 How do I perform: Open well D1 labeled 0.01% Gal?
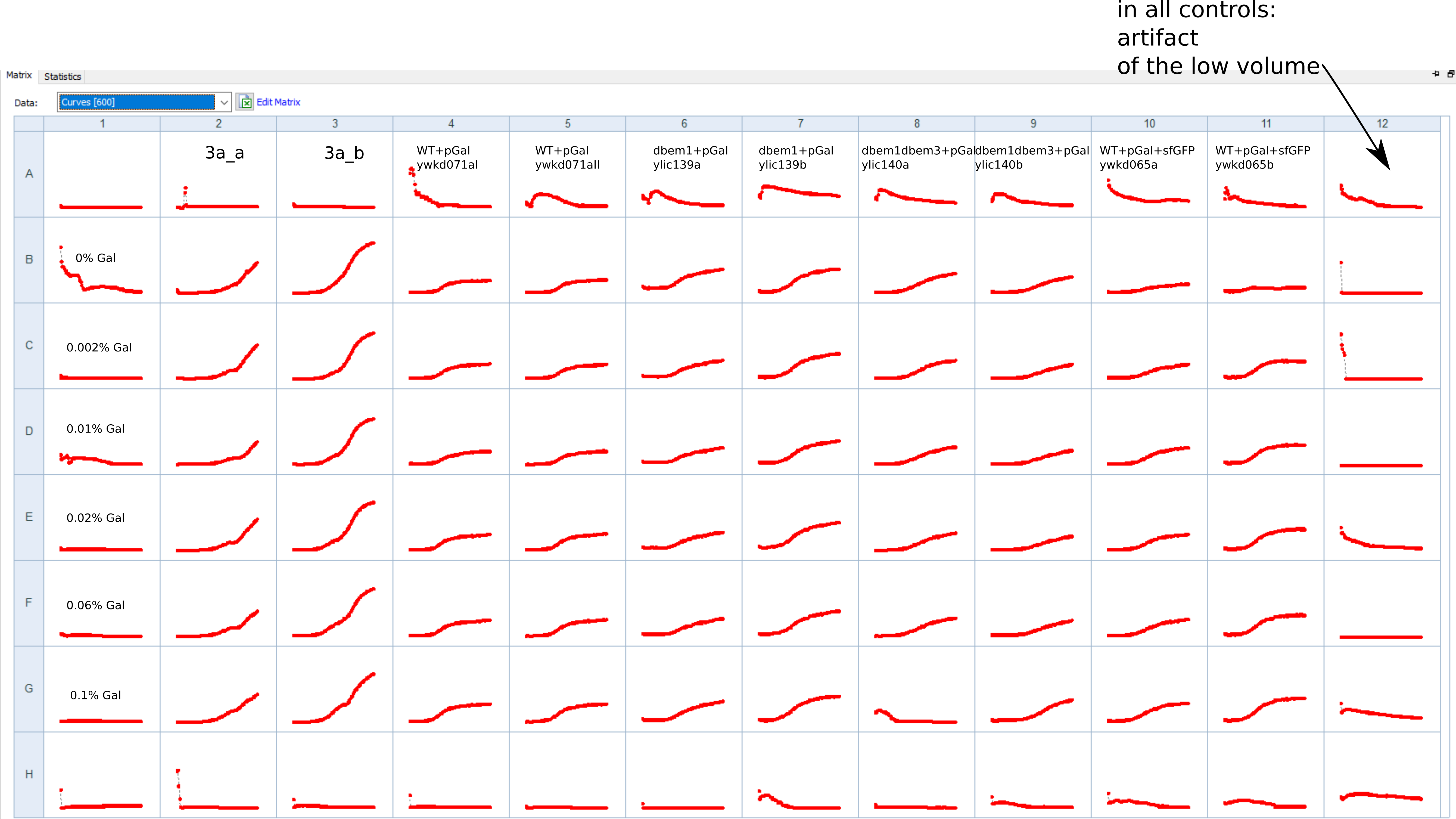coord(102,432)
